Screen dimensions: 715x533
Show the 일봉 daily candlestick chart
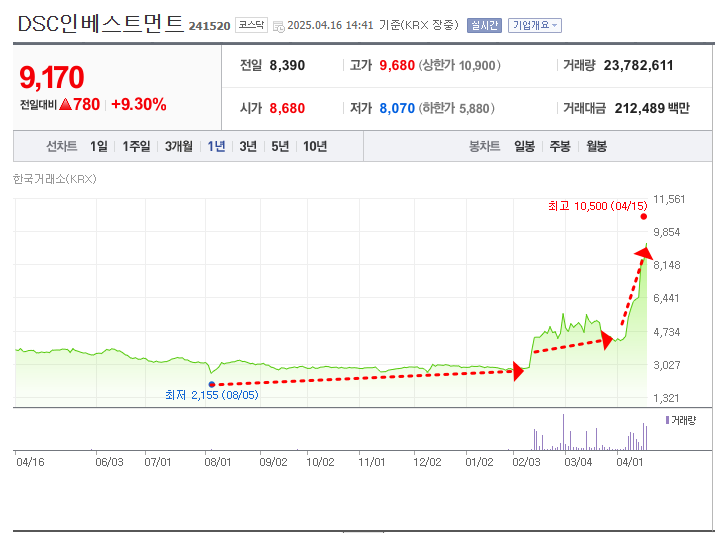524,146
